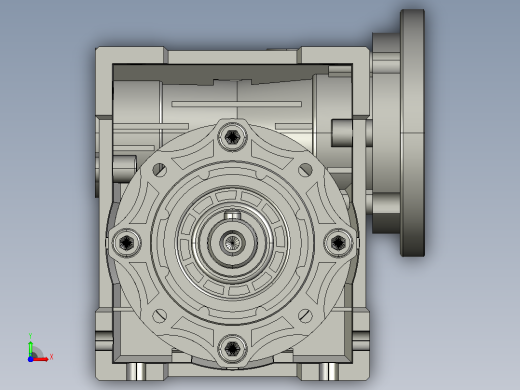Select the cylindrical boss on the housing's right wall
This screenshot has height=390, width=520.
pos(342,133)
